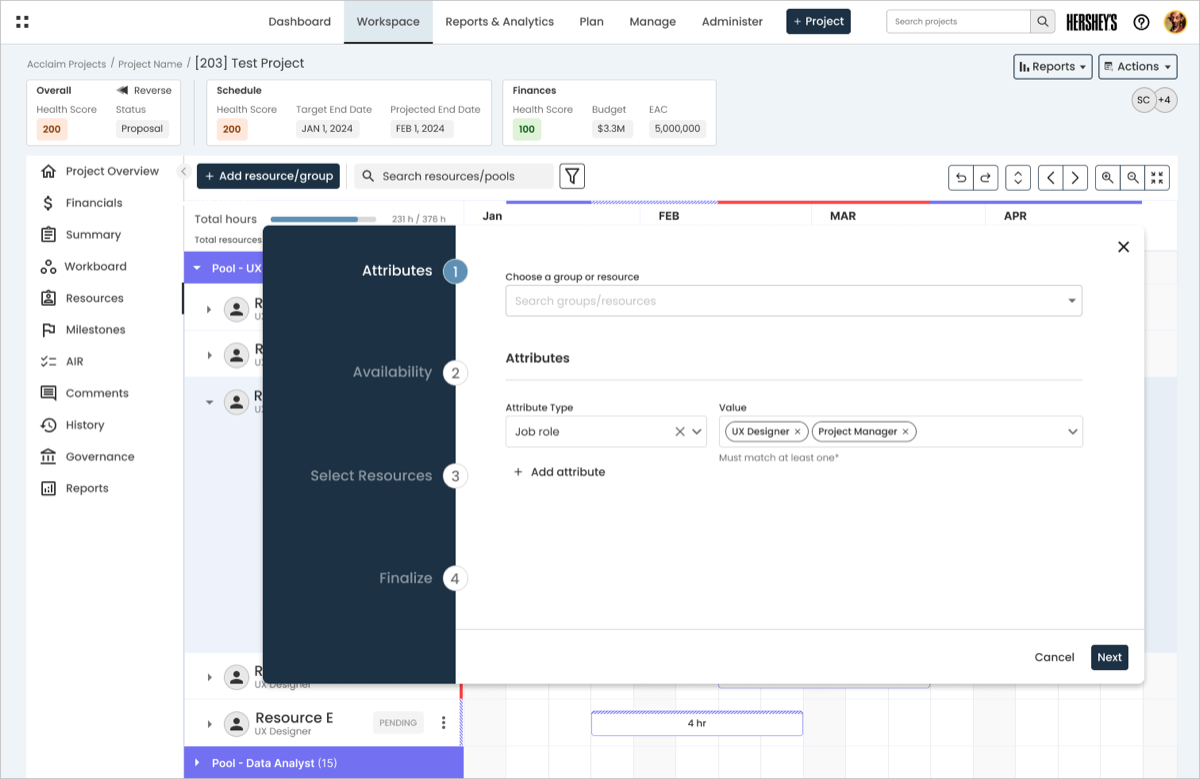Click the Total hours progress bar
1200x779 pixels.
click(323, 219)
